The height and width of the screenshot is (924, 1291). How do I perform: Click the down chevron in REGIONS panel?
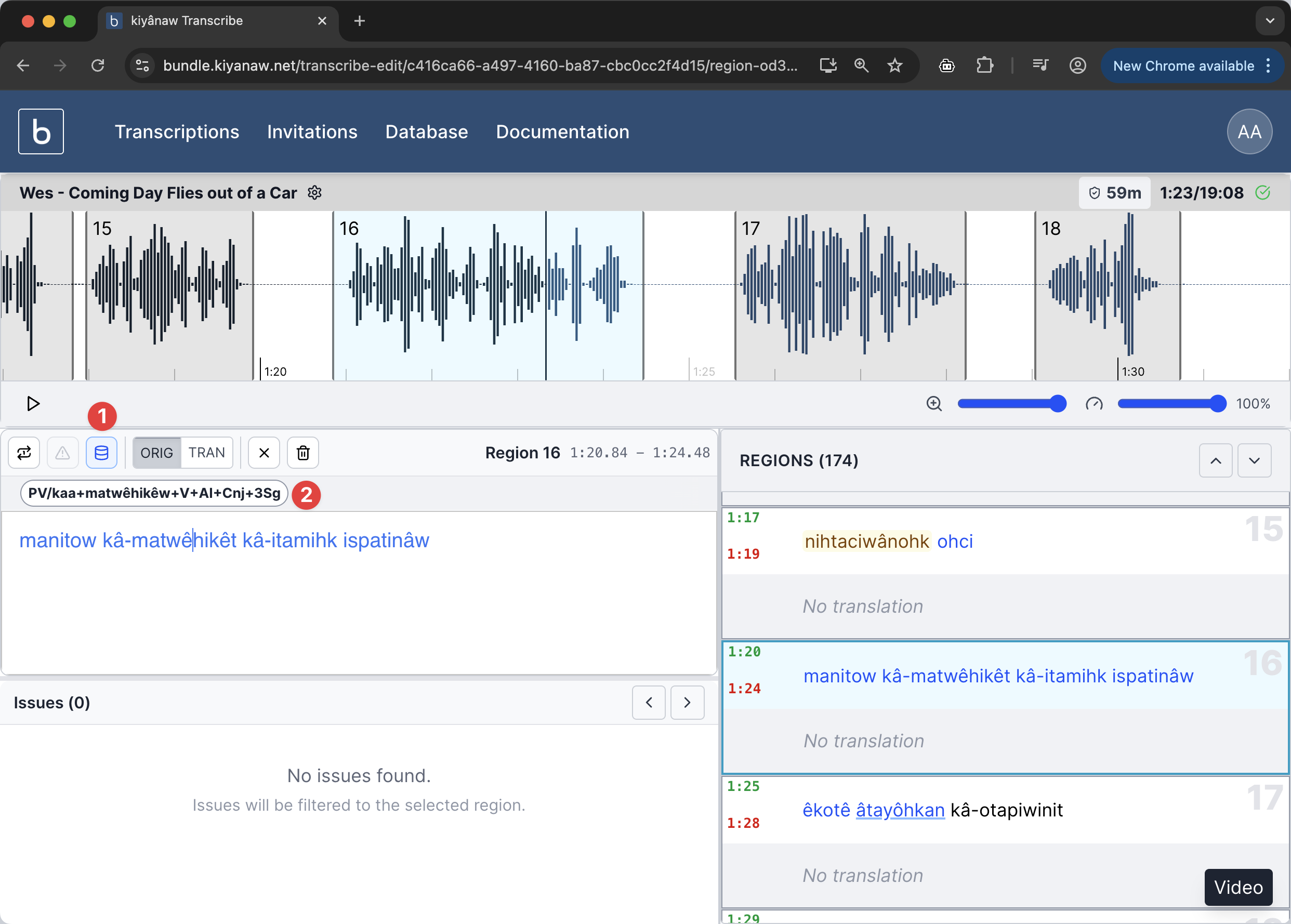[1255, 460]
